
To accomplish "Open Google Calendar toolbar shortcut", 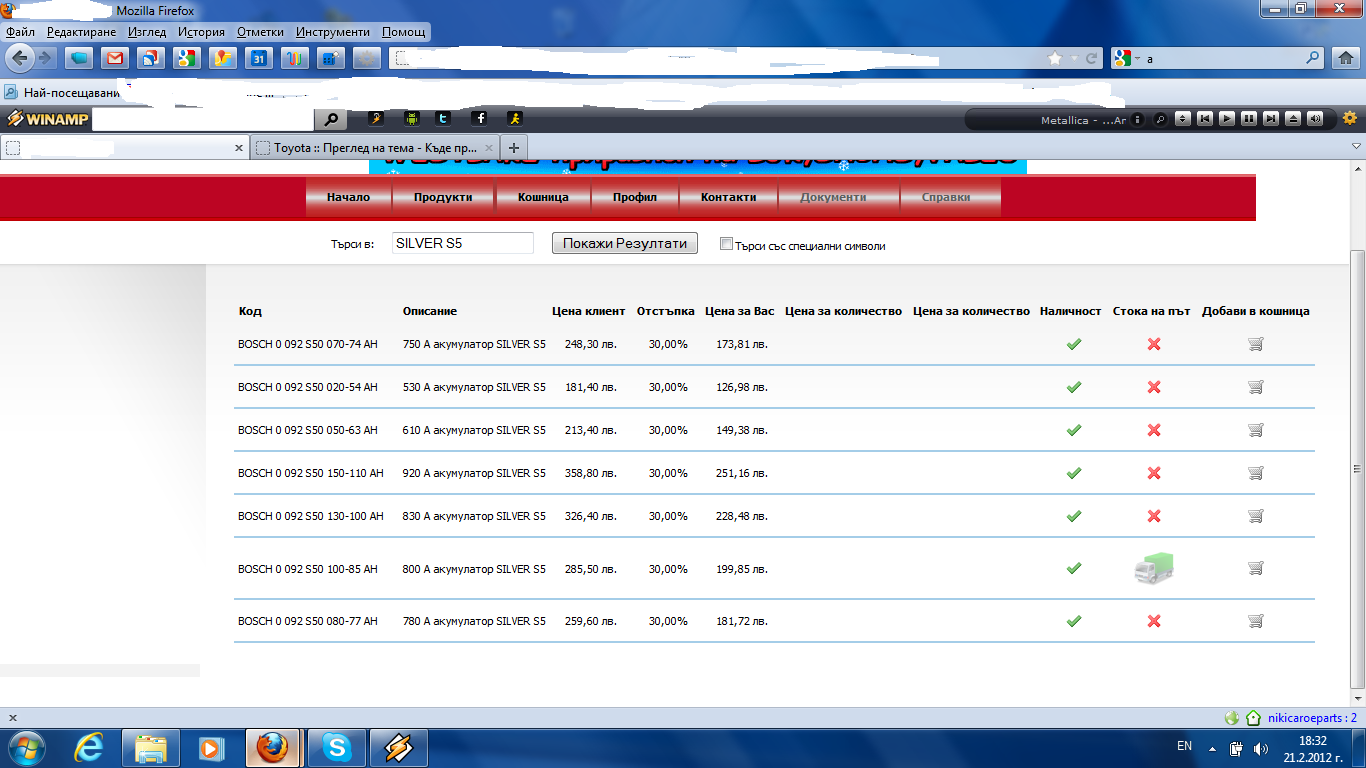I will click(258, 58).
